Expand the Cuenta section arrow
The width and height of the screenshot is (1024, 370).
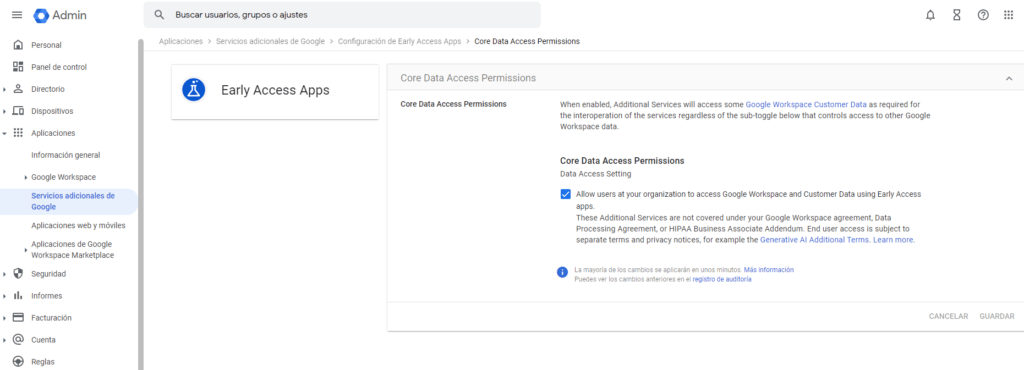point(5,340)
